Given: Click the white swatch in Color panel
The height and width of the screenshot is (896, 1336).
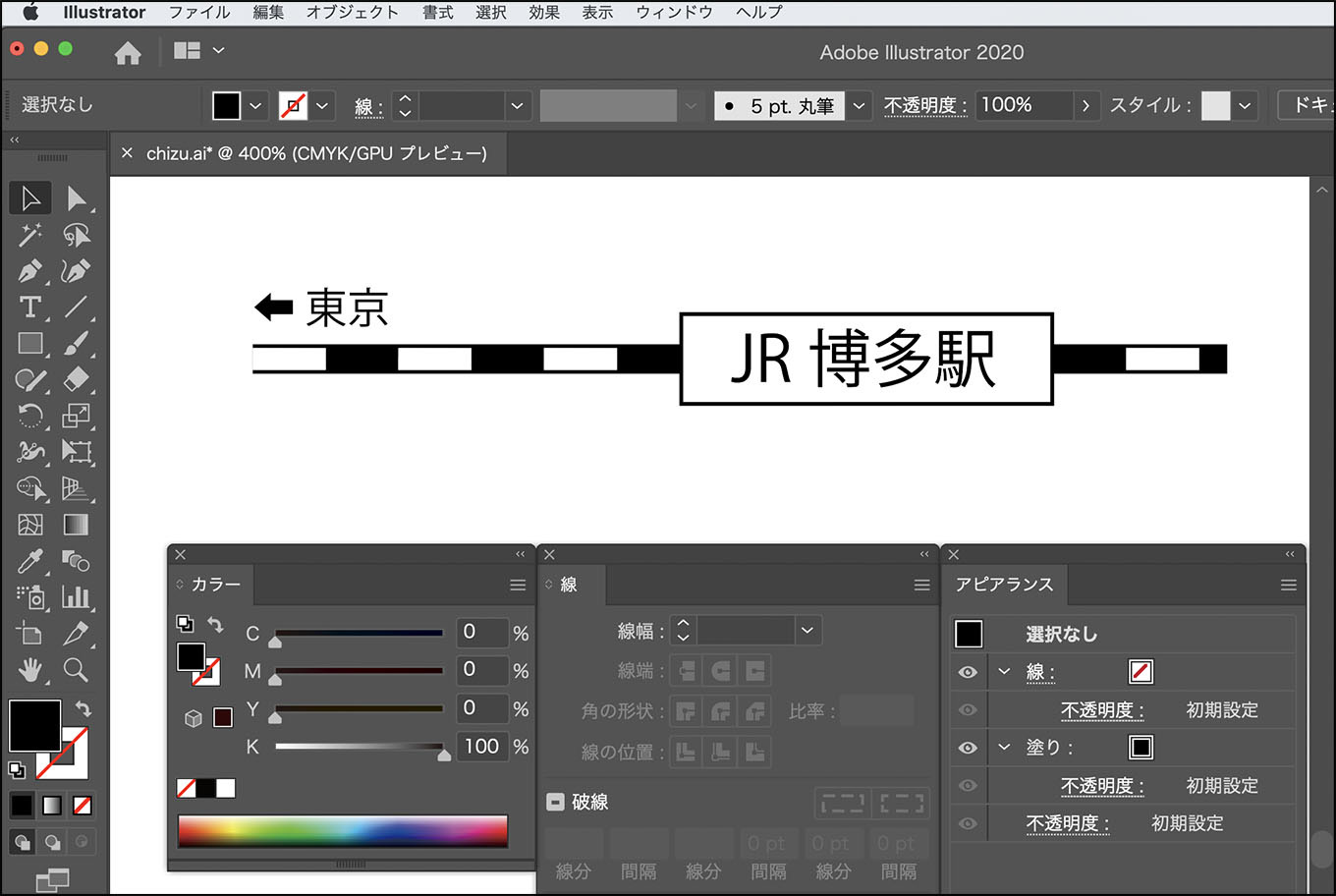Looking at the screenshot, I should [x=226, y=788].
